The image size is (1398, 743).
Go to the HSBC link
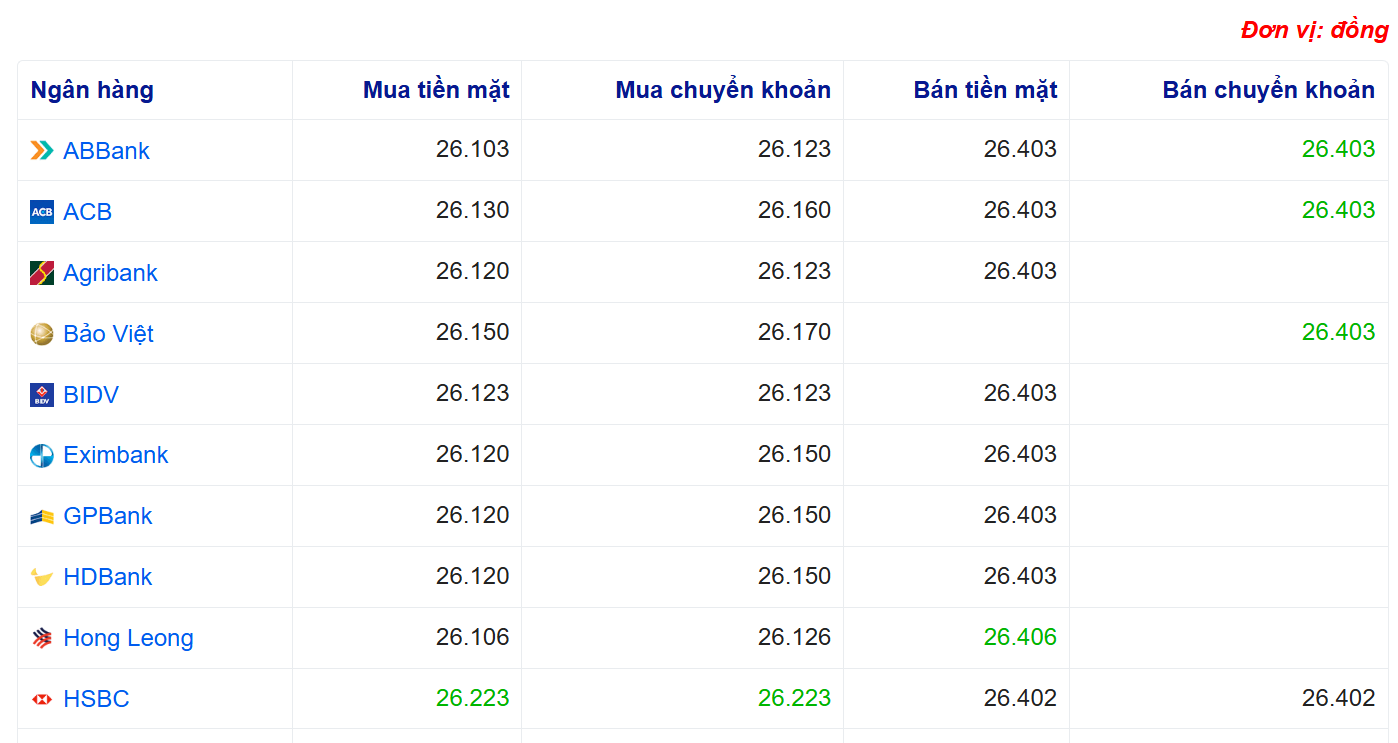[96, 699]
